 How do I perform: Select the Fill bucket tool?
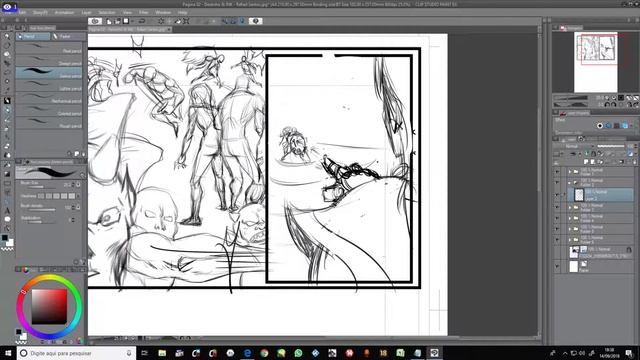(7, 165)
